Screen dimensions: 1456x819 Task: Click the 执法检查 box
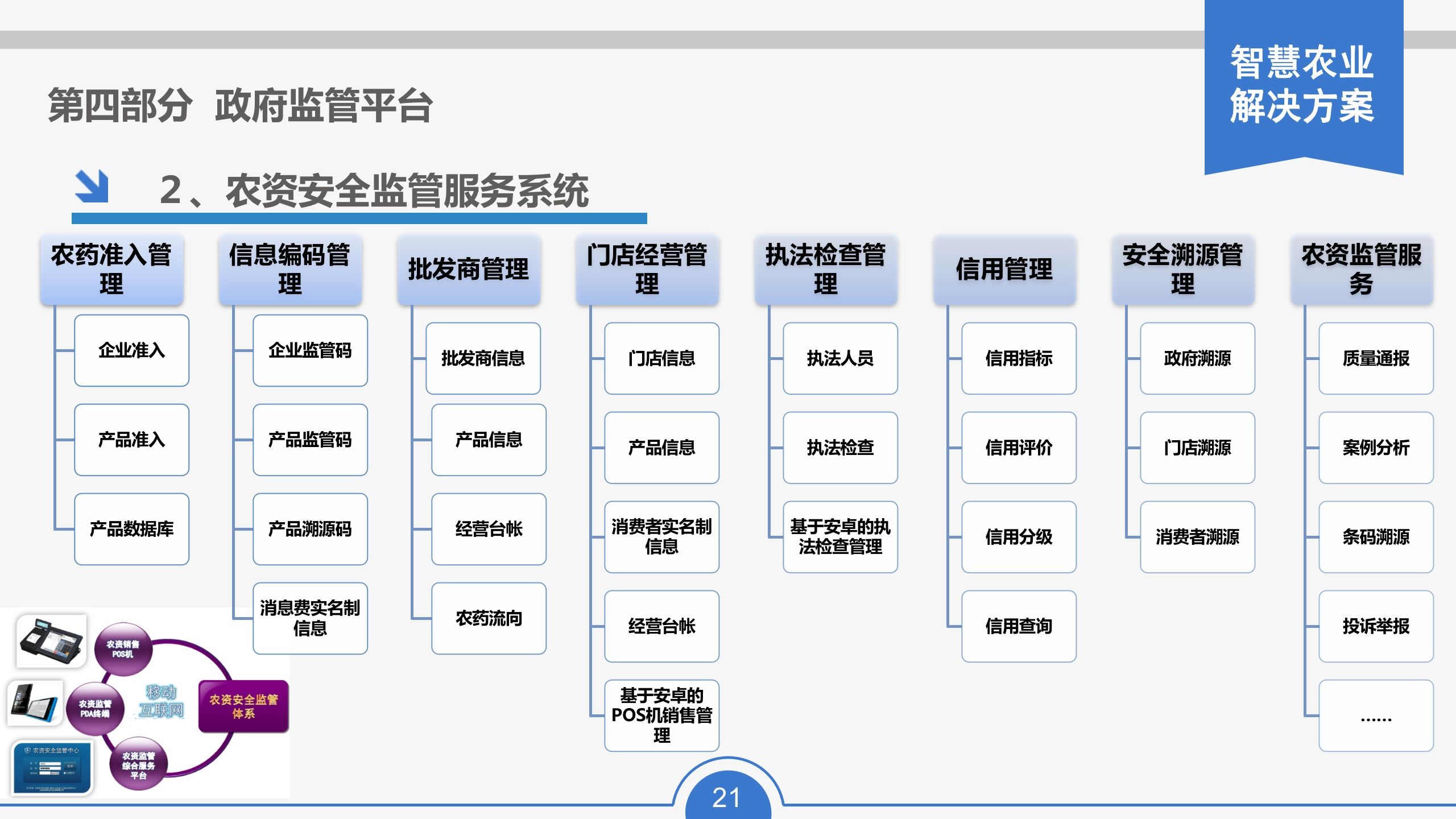(840, 448)
